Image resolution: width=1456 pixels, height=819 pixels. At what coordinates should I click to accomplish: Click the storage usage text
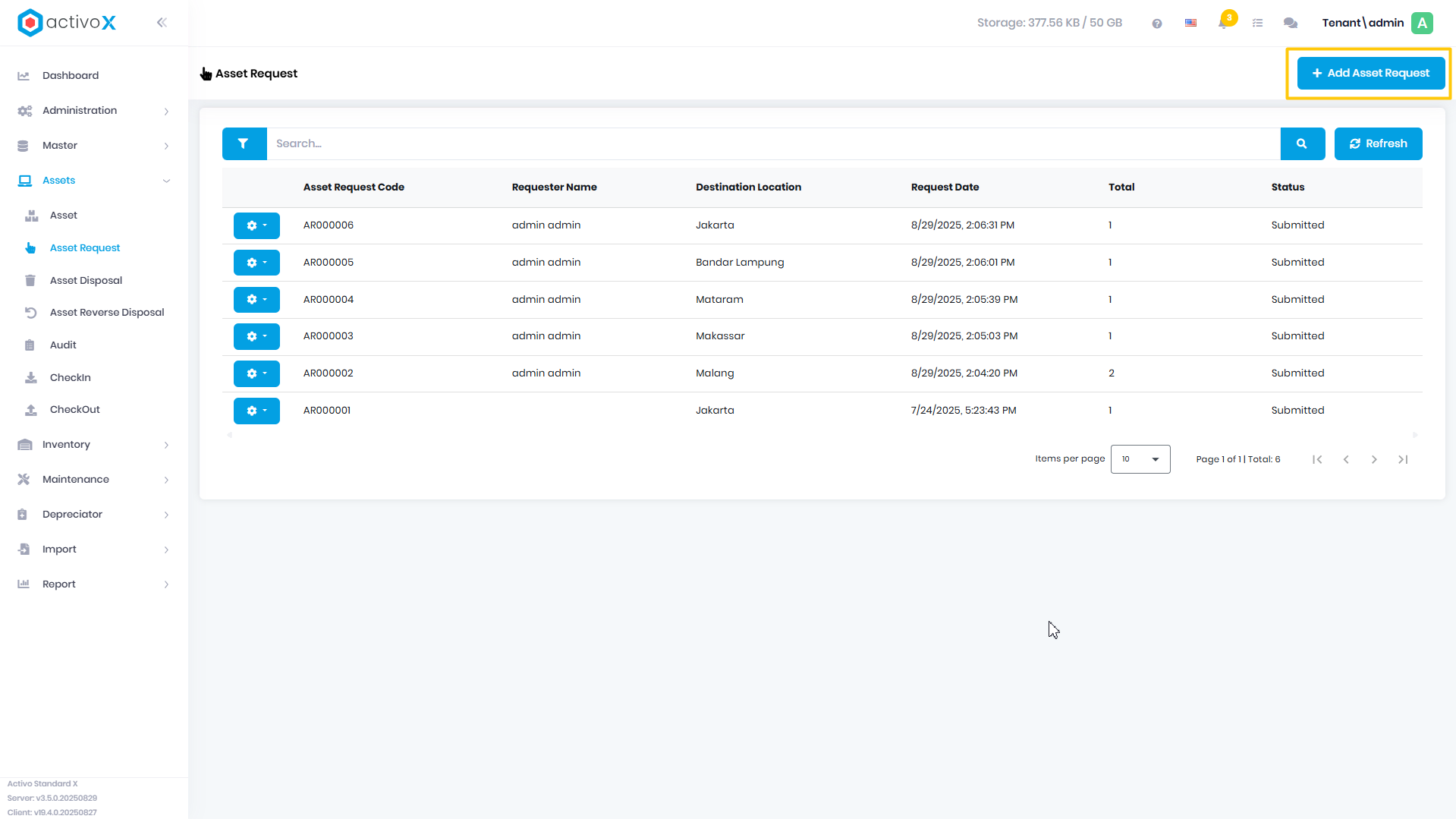click(1049, 23)
